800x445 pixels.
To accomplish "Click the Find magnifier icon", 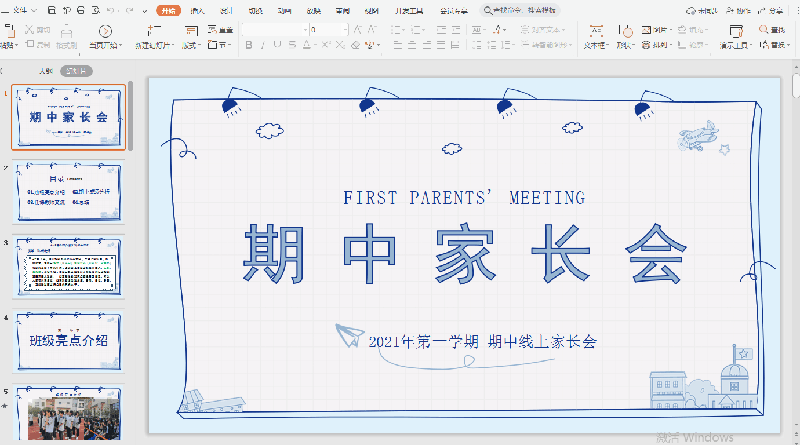I will (x=764, y=30).
